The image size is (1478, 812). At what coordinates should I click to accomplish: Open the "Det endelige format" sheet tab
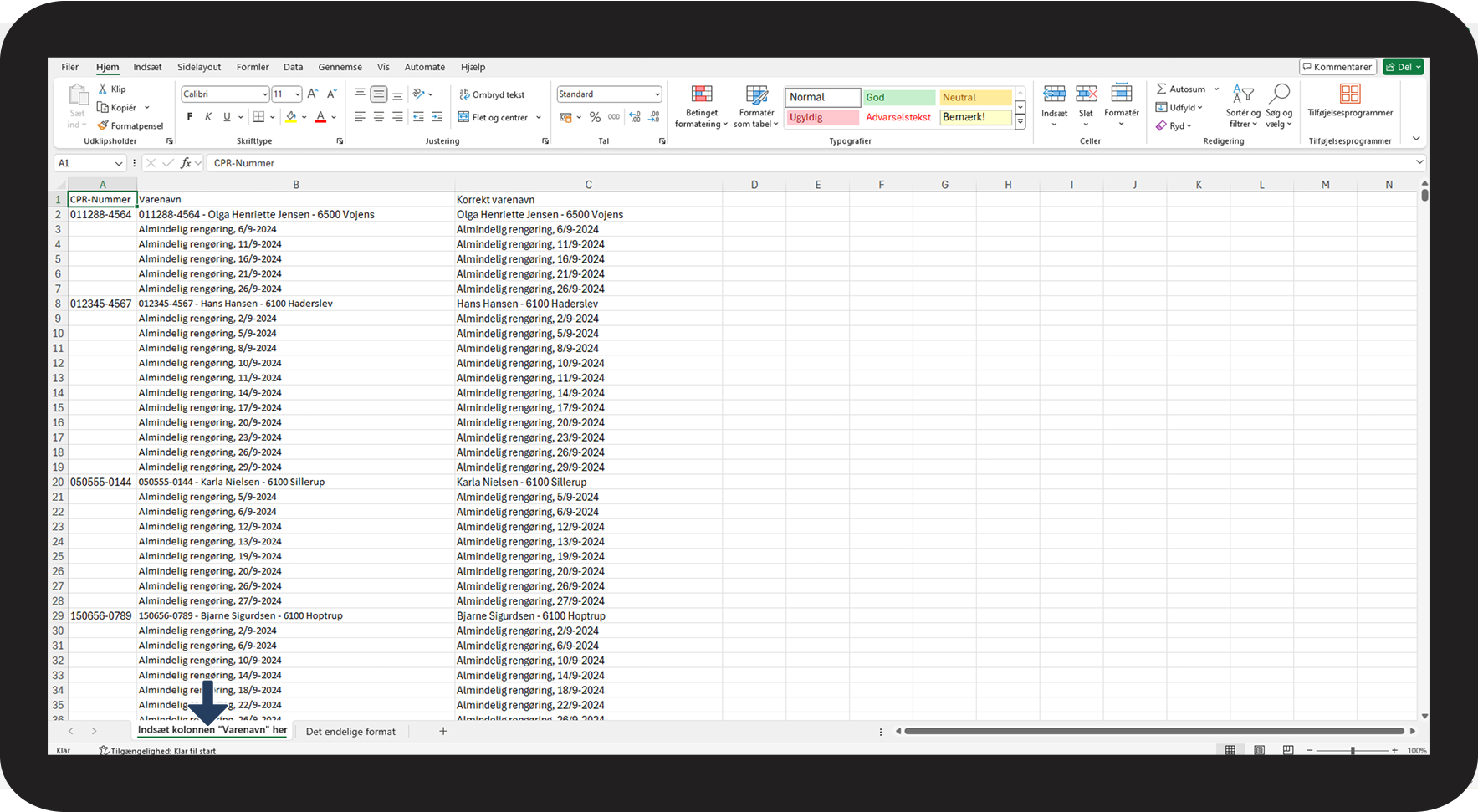(x=350, y=732)
